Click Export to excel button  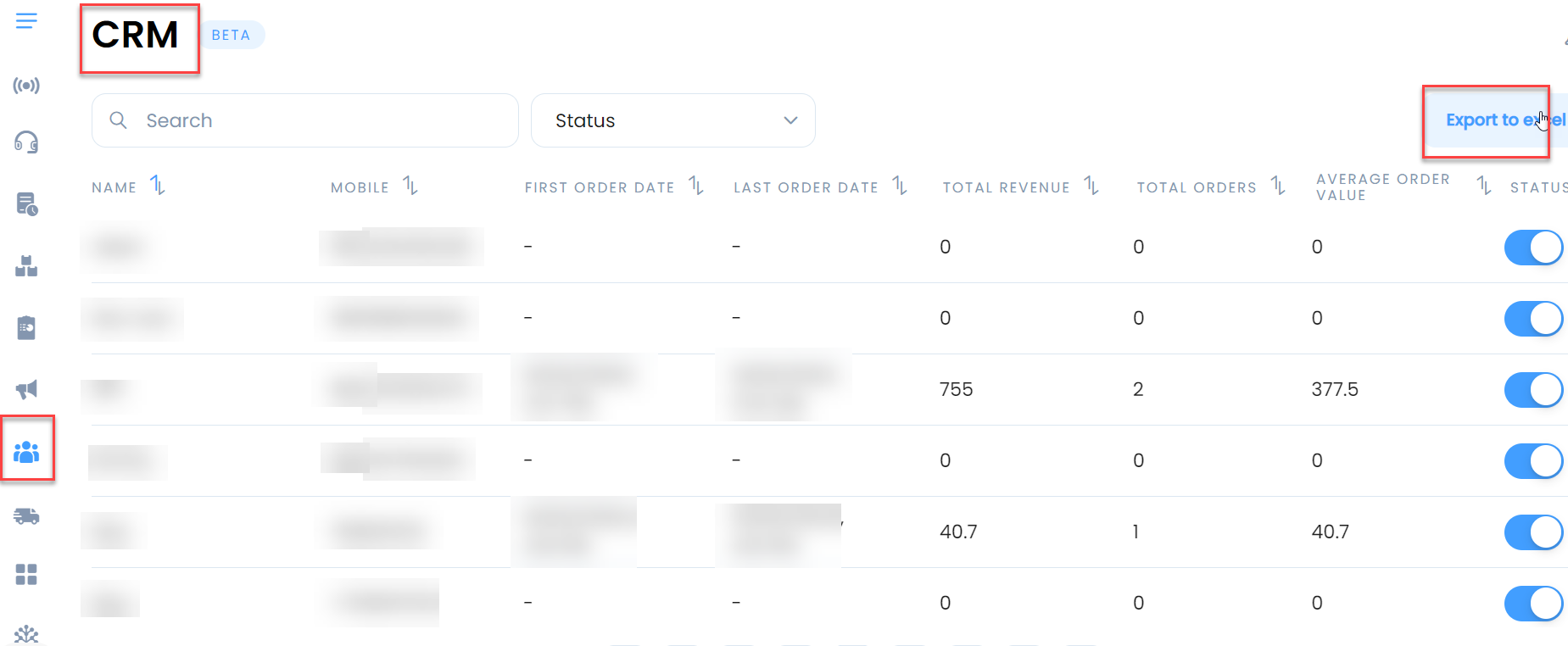click(1496, 120)
